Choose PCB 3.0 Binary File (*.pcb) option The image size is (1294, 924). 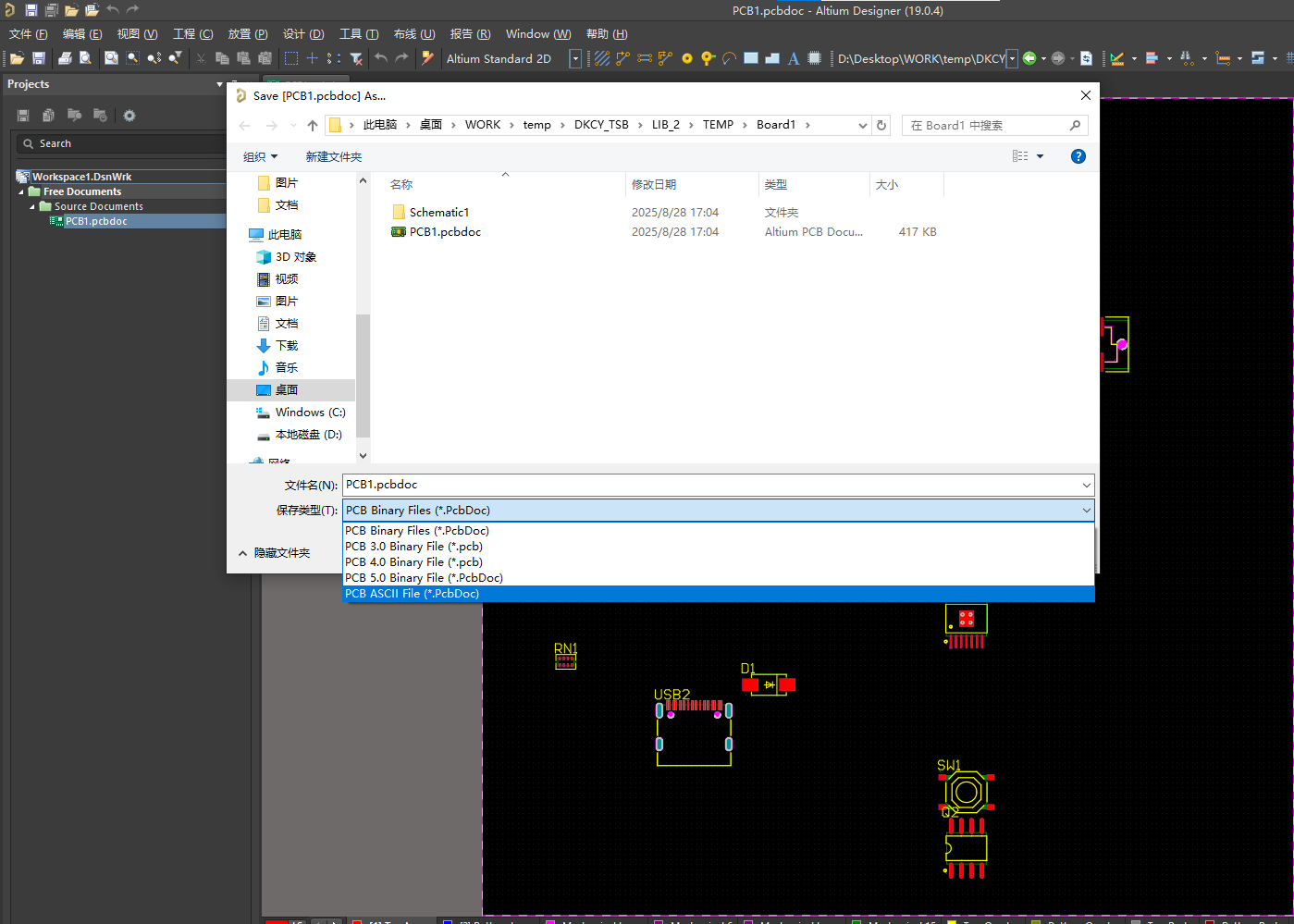tap(719, 547)
